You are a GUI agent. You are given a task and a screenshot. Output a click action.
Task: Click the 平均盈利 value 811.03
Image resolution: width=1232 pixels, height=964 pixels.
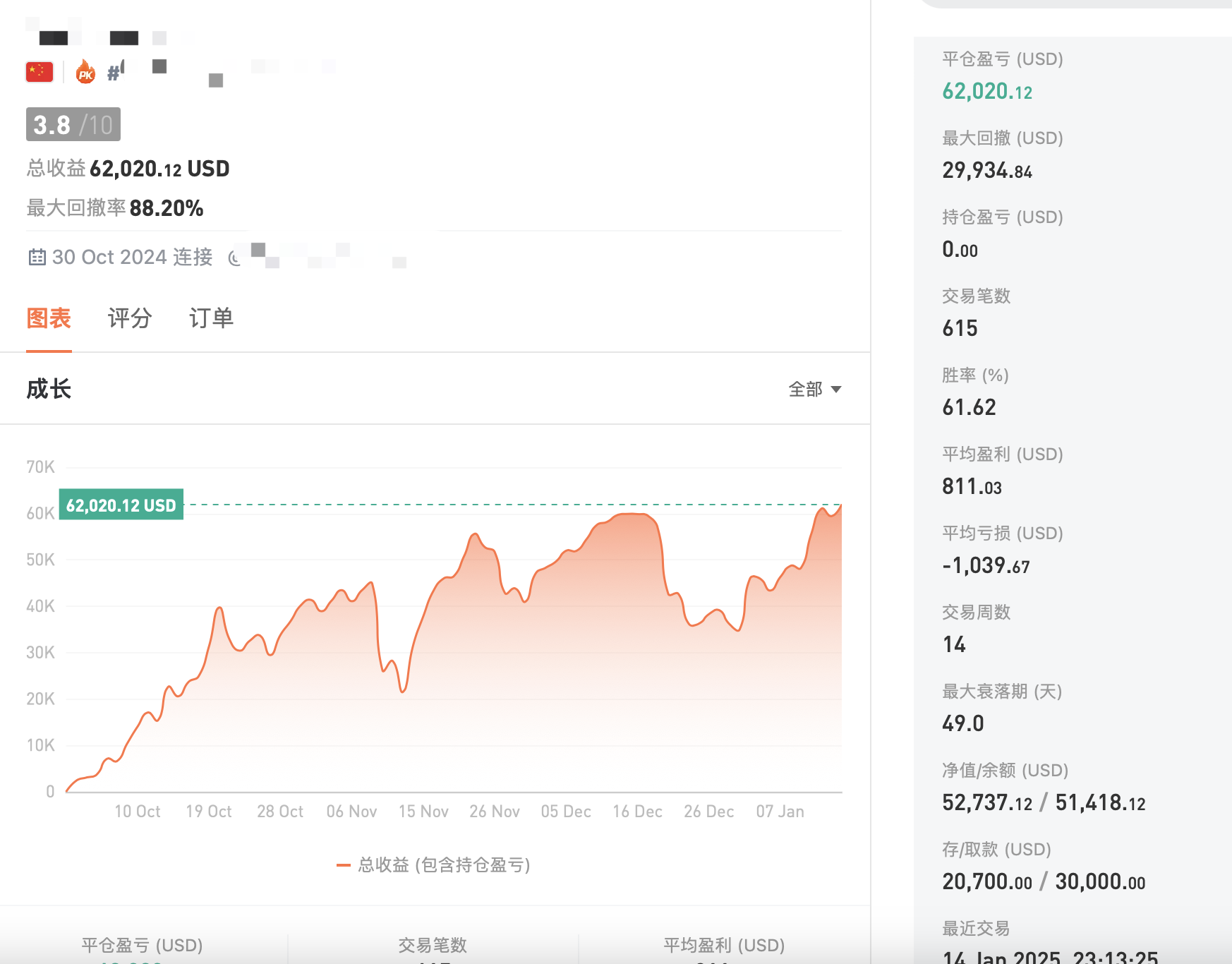pyautogui.click(x=972, y=486)
